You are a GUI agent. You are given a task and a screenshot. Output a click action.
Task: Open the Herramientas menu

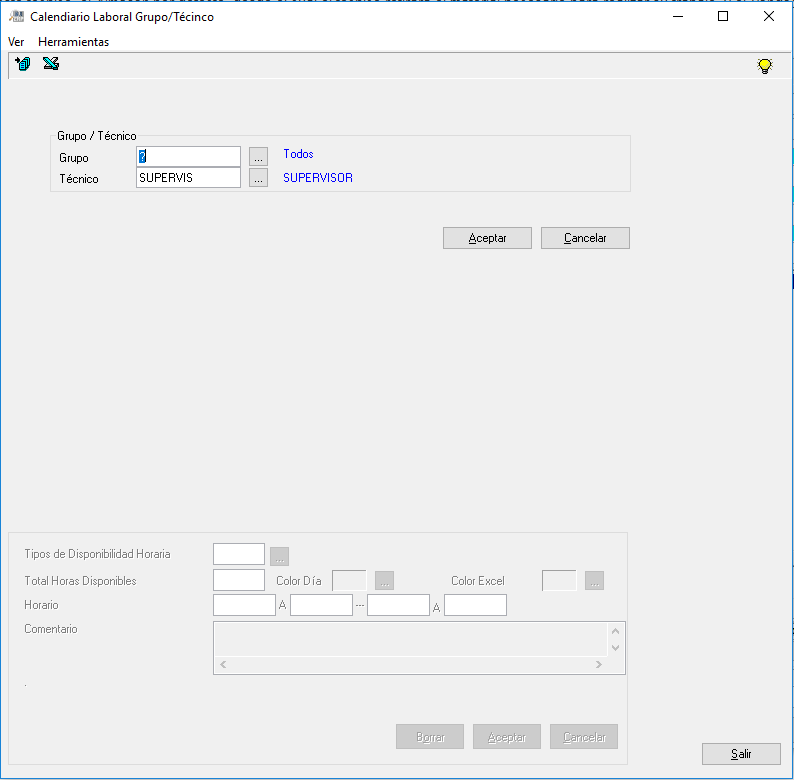tap(73, 42)
